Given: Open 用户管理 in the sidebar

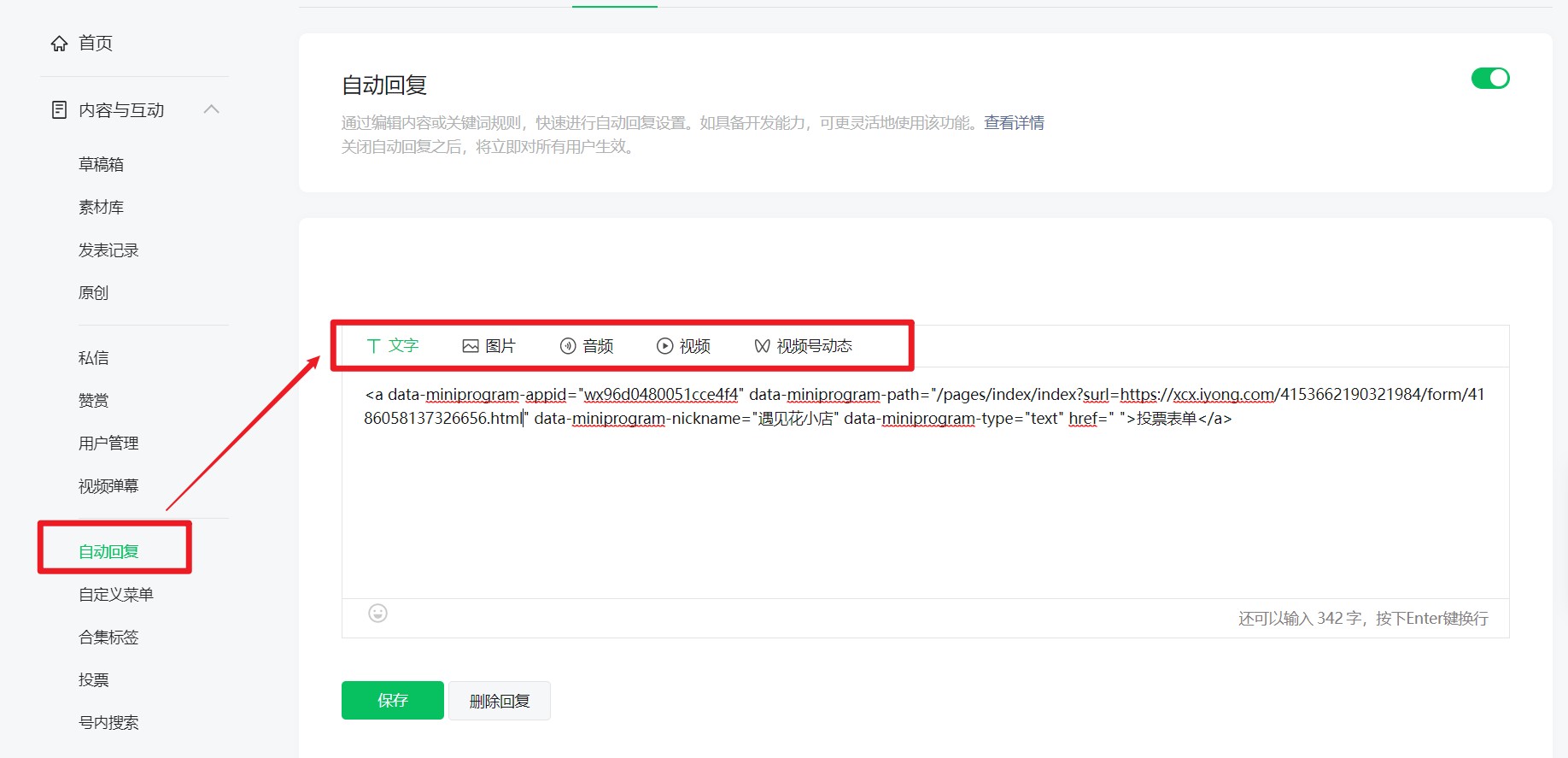Looking at the screenshot, I should pos(108,443).
